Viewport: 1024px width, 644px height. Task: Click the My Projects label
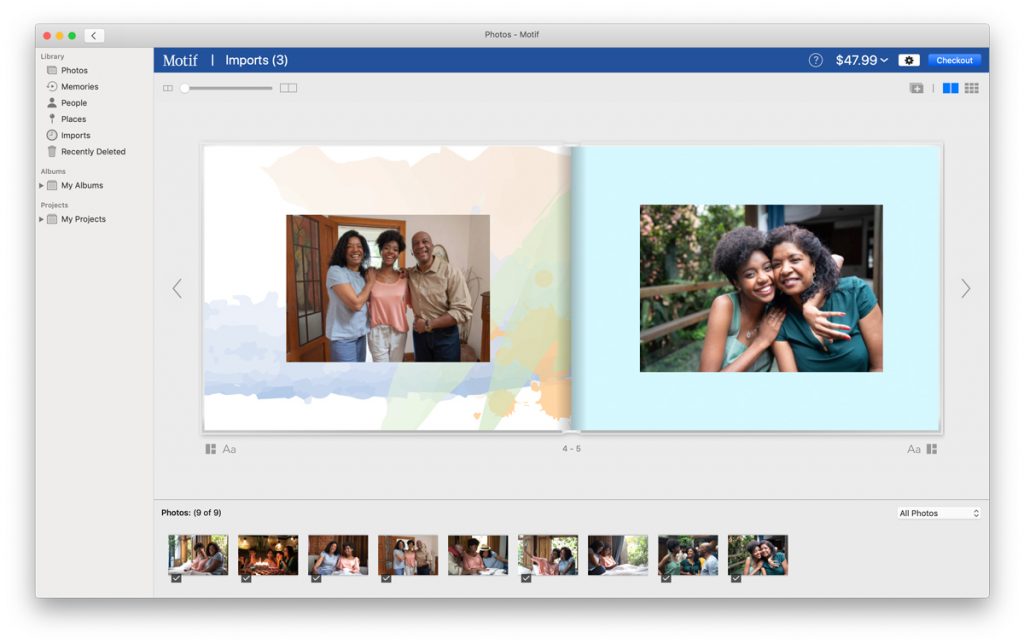[x=84, y=219]
